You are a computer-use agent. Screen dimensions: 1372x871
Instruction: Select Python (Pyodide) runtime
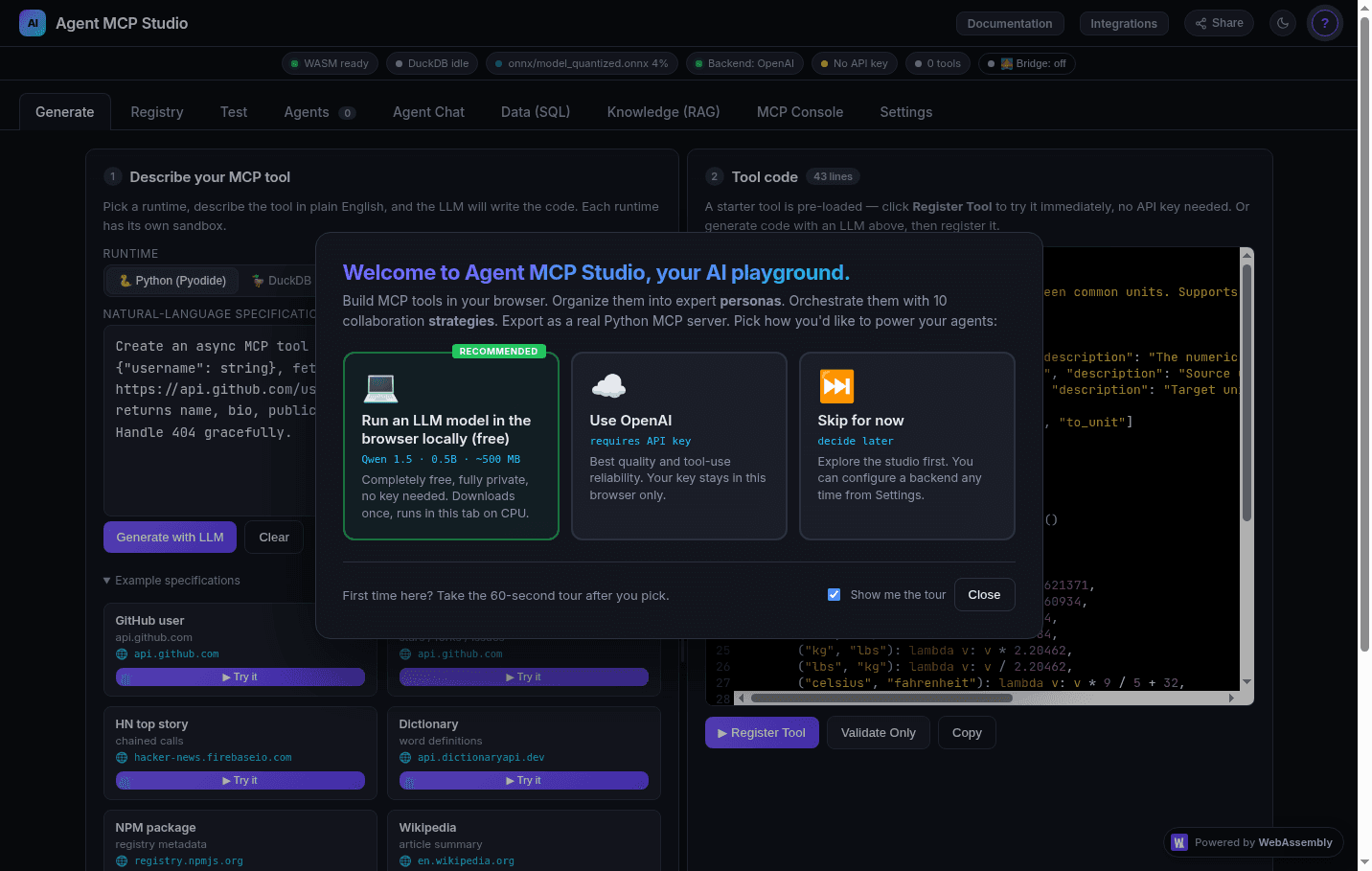coord(172,281)
